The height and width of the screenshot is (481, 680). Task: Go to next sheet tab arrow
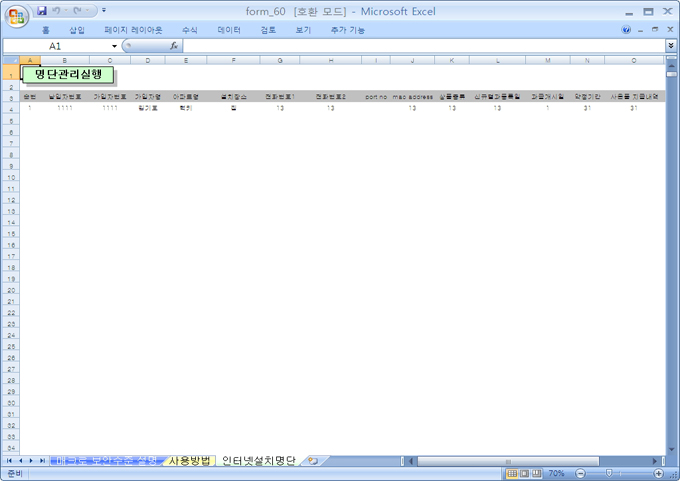31,461
